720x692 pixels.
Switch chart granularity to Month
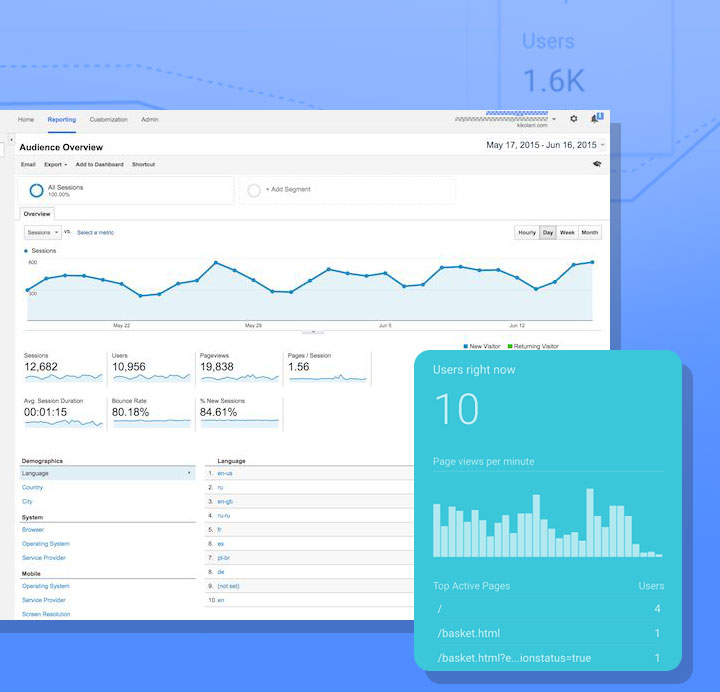coord(590,233)
